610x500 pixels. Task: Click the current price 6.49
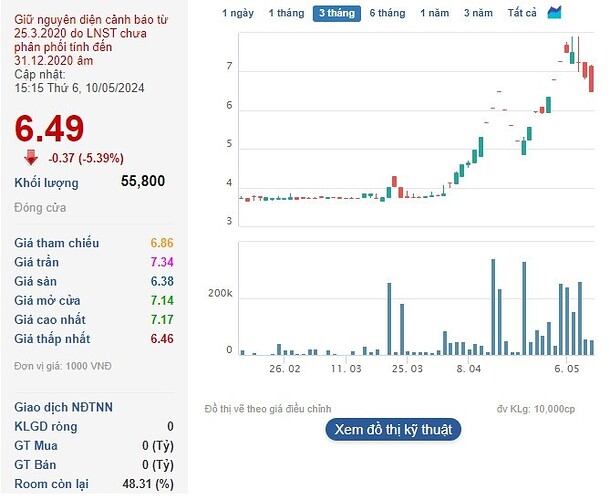click(49, 128)
